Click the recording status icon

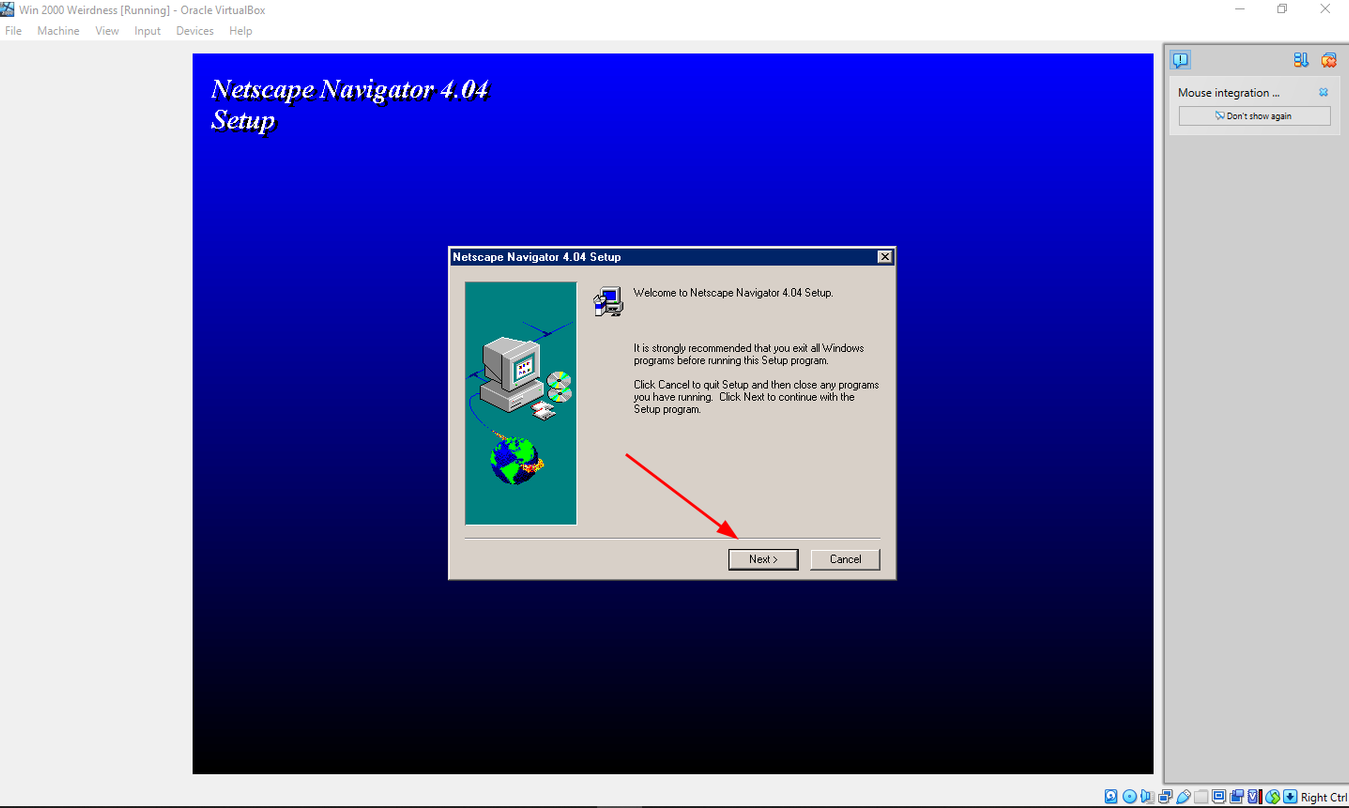1237,797
